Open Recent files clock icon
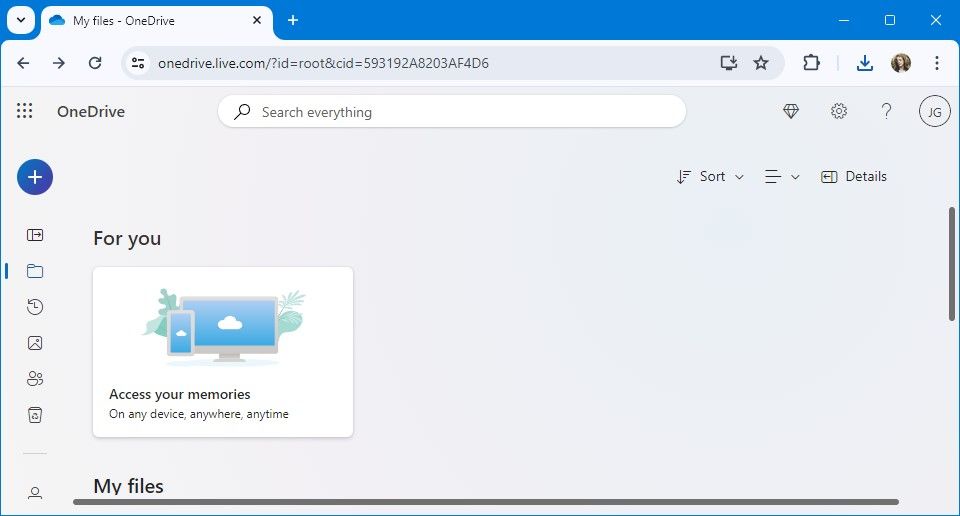This screenshot has height=516, width=960. tap(35, 307)
